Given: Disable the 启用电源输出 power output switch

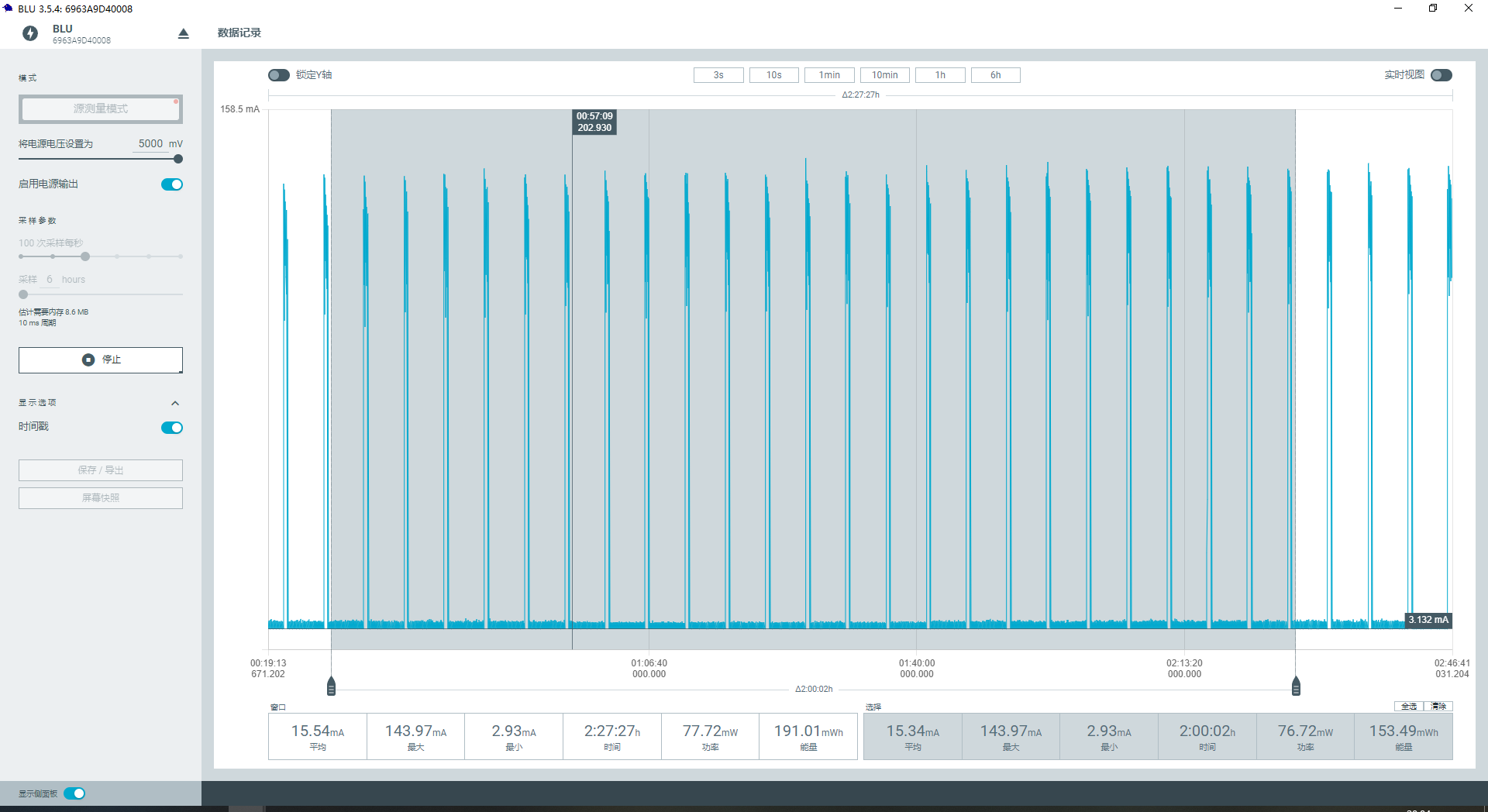Looking at the screenshot, I should 172,184.
